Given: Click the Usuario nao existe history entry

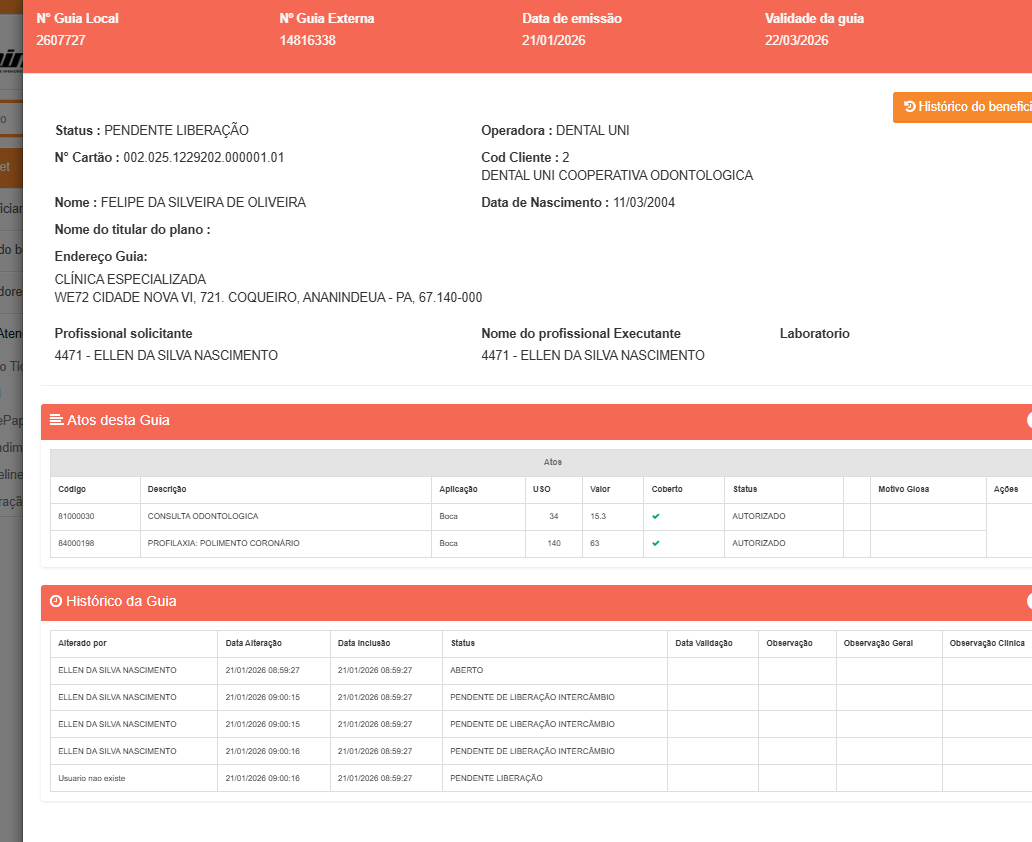Looking at the screenshot, I should 92,778.
